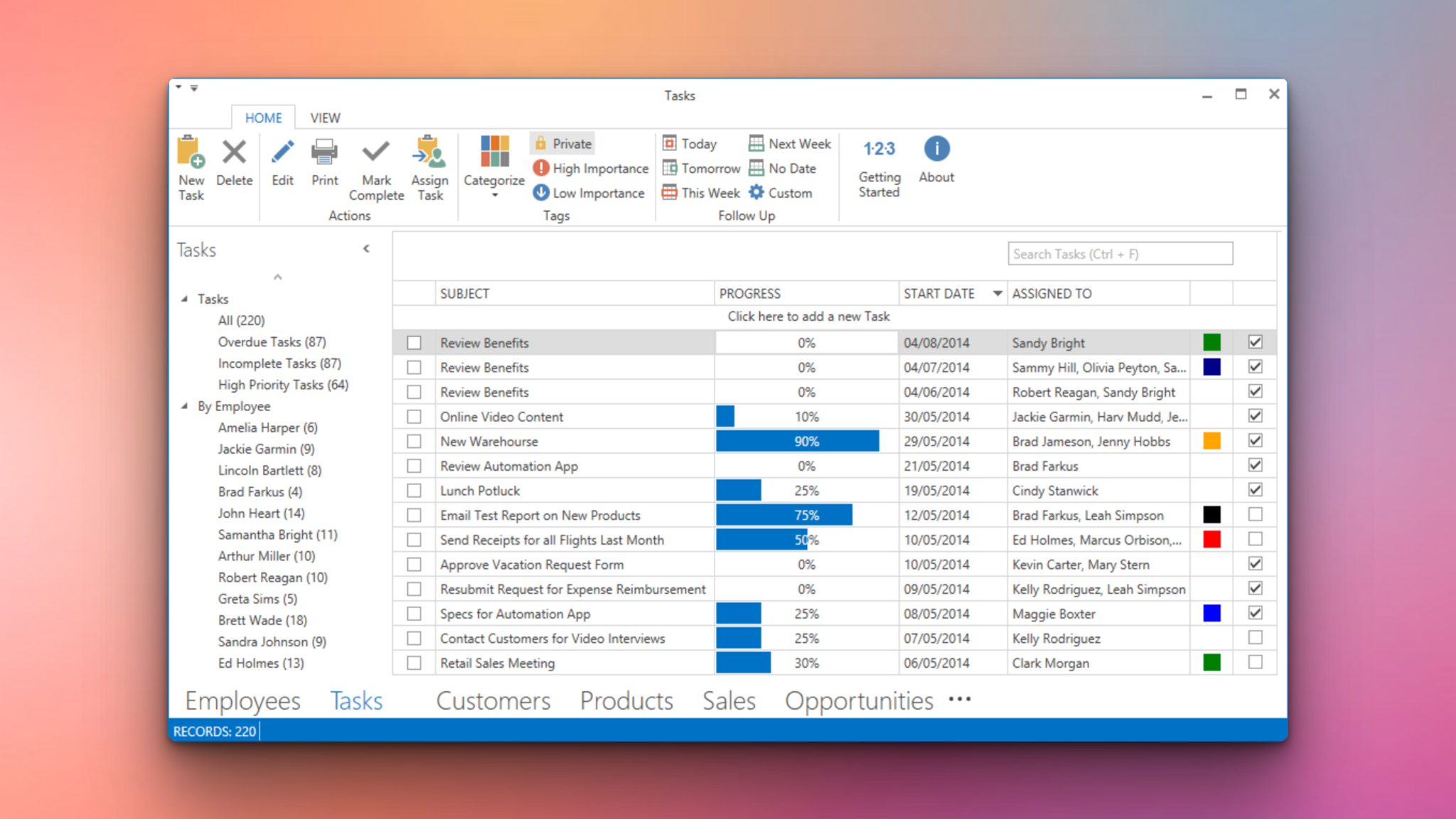Mark the selected task Complete
The height and width of the screenshot is (819, 1456).
point(376,167)
